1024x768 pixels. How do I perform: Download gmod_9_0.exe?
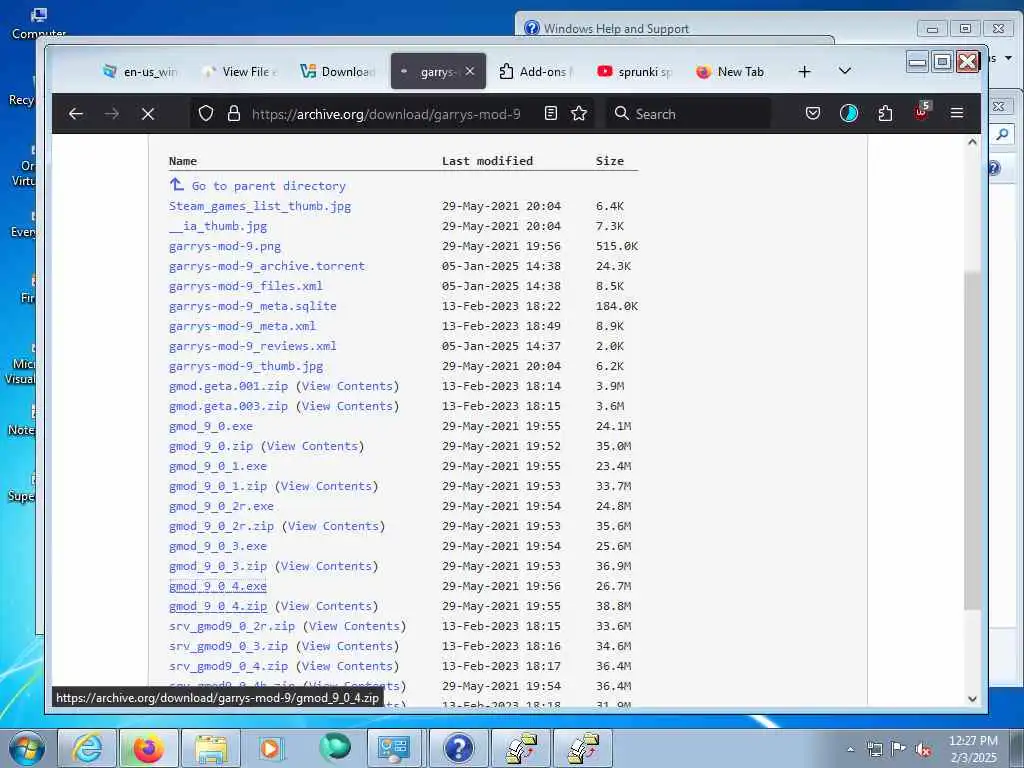point(211,426)
